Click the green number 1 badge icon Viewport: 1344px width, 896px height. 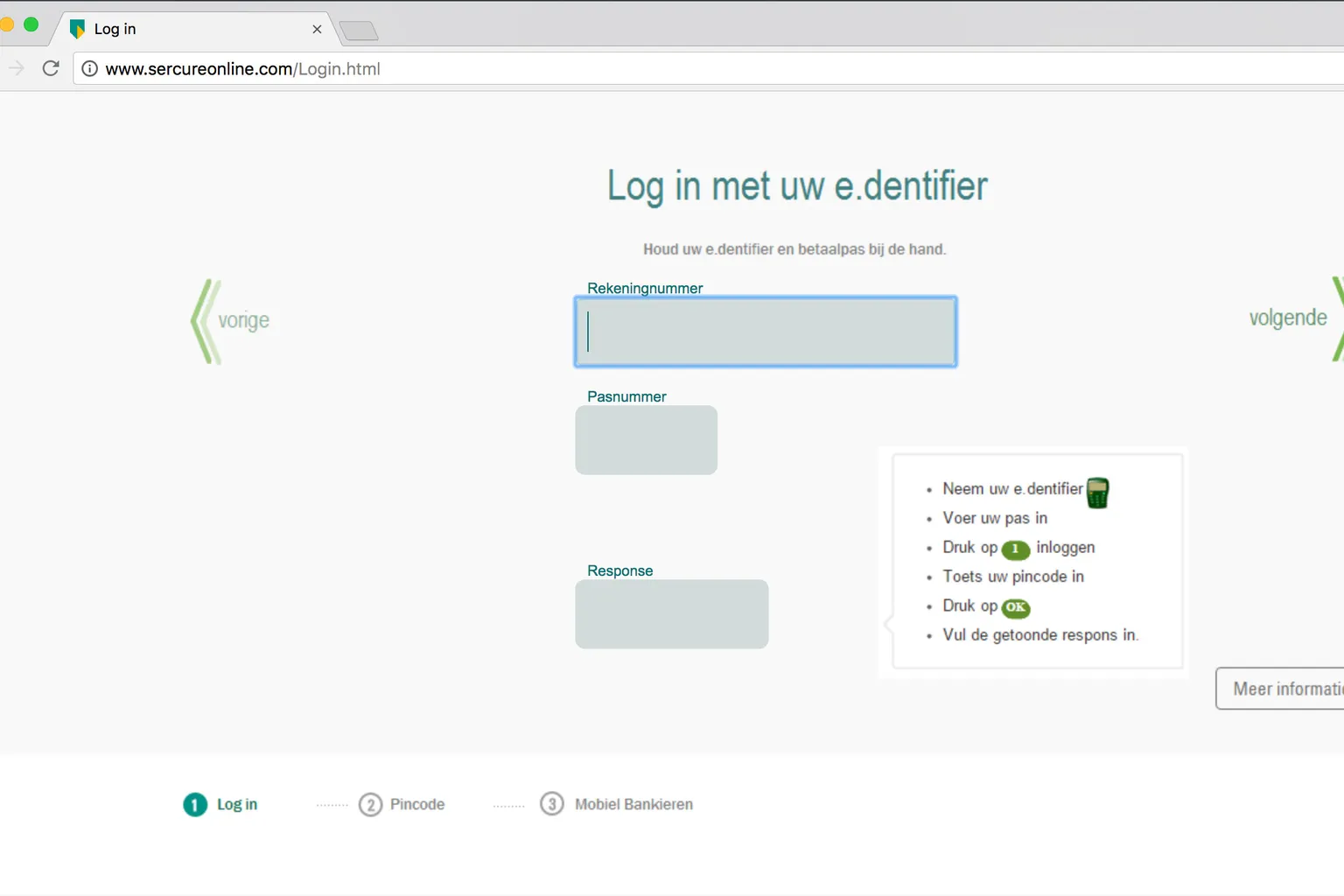pos(1015,549)
